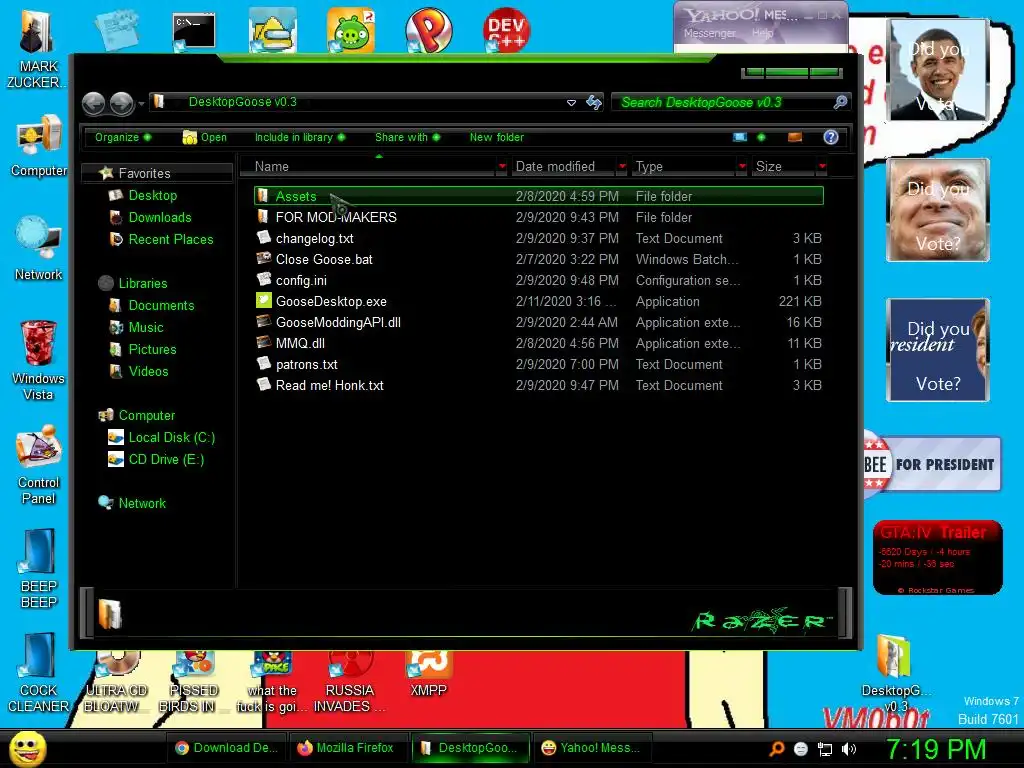Click New folder in the toolbar
Image resolution: width=1024 pixels, height=768 pixels.
click(497, 137)
